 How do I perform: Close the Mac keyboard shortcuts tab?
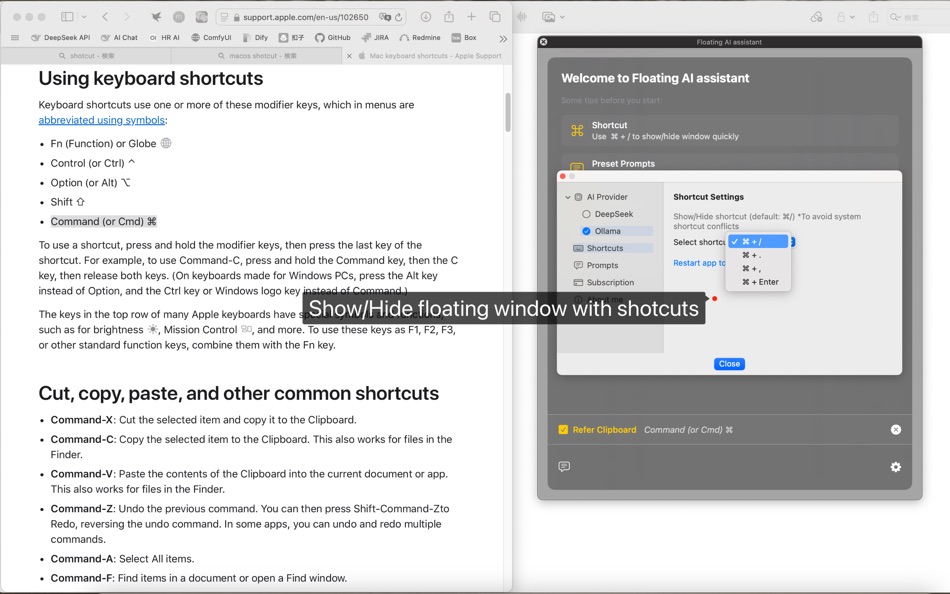[349, 56]
